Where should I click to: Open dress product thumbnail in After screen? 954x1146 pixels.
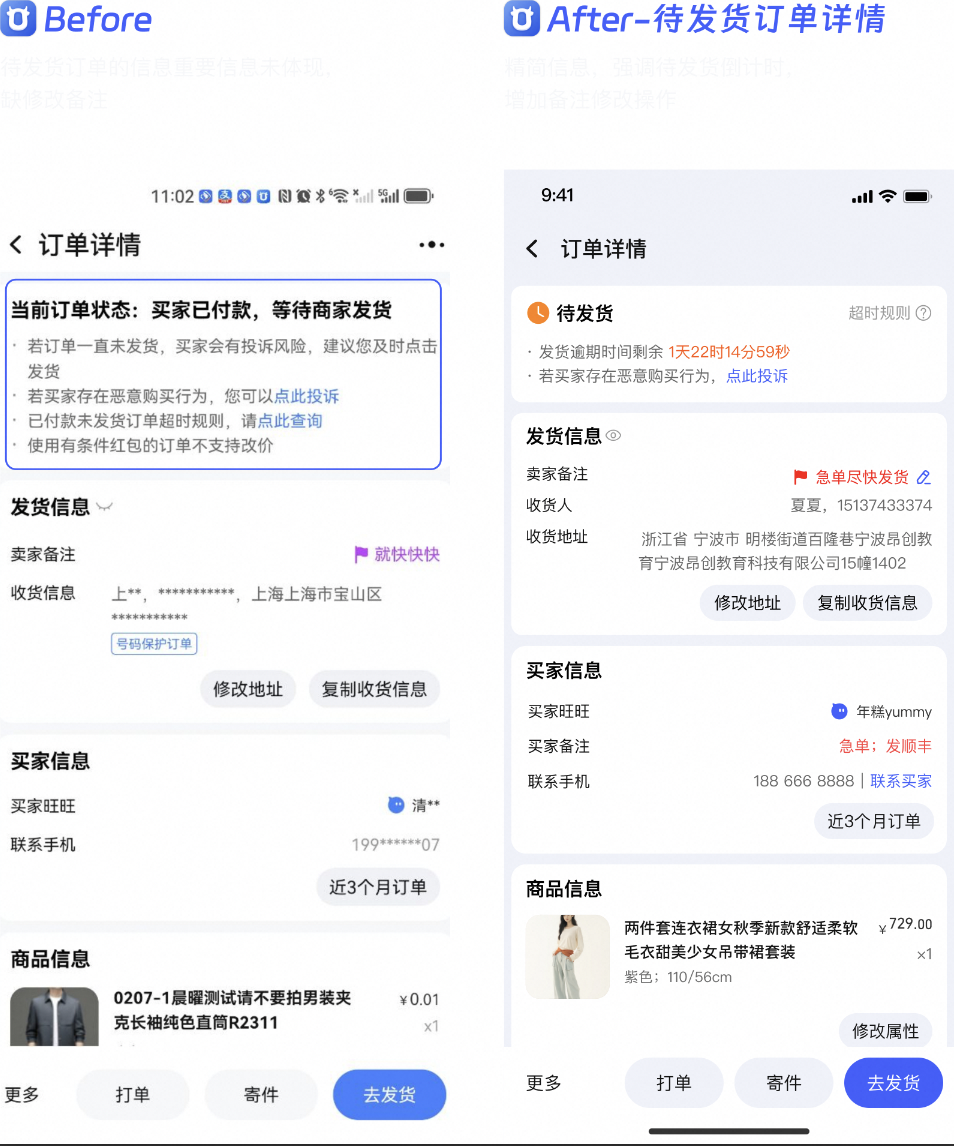567,957
